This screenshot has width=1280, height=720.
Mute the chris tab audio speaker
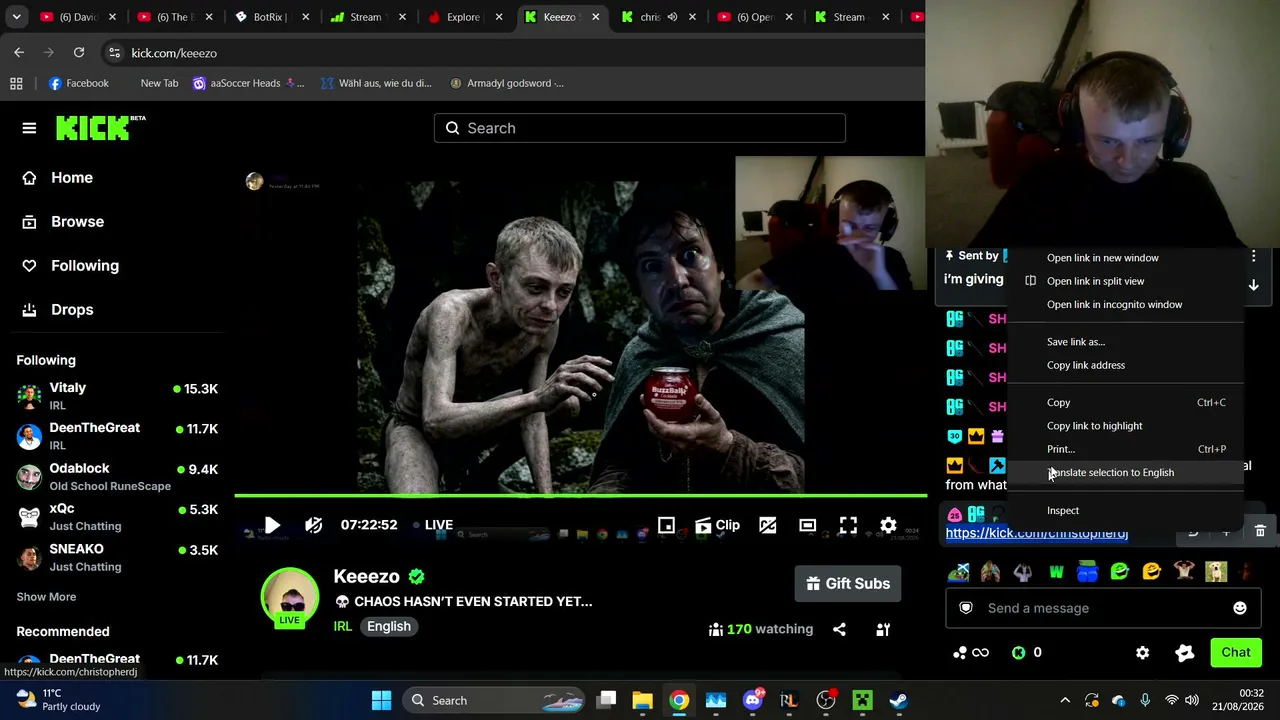(x=673, y=17)
